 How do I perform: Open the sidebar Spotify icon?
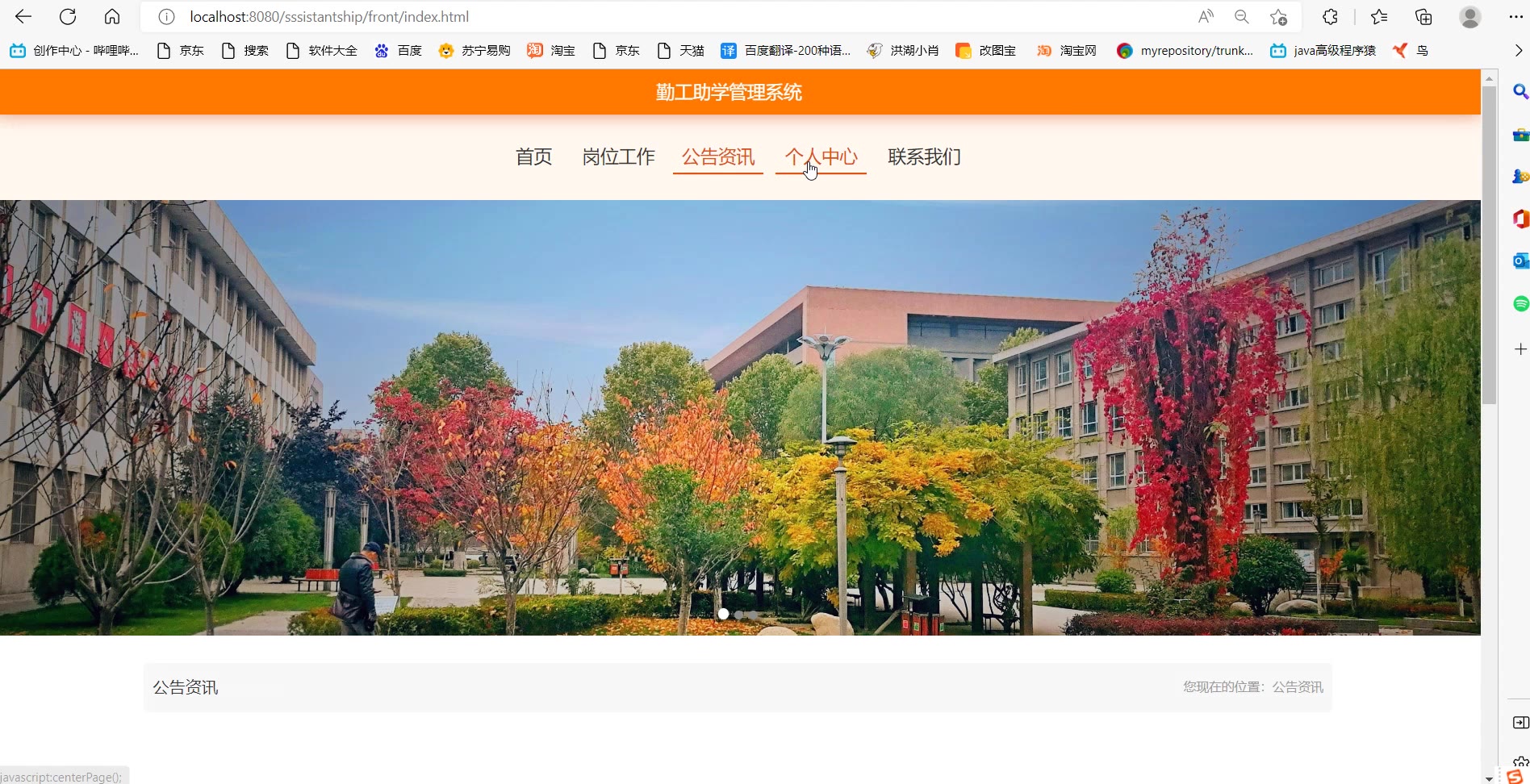tap(1520, 304)
